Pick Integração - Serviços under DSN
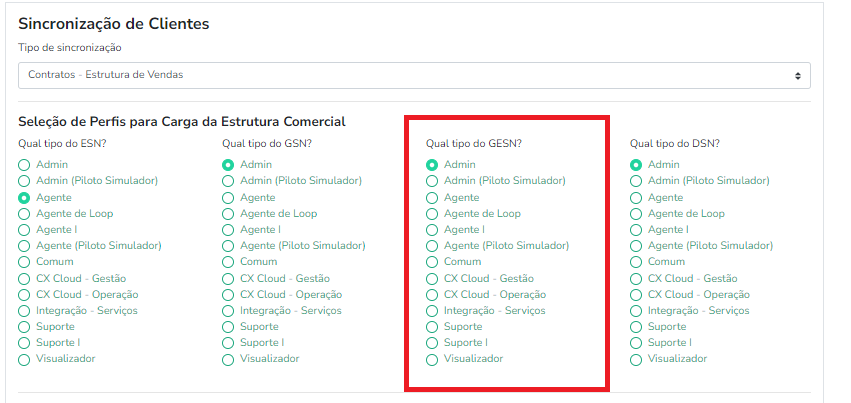This screenshot has height=403, width=851. tap(636, 311)
